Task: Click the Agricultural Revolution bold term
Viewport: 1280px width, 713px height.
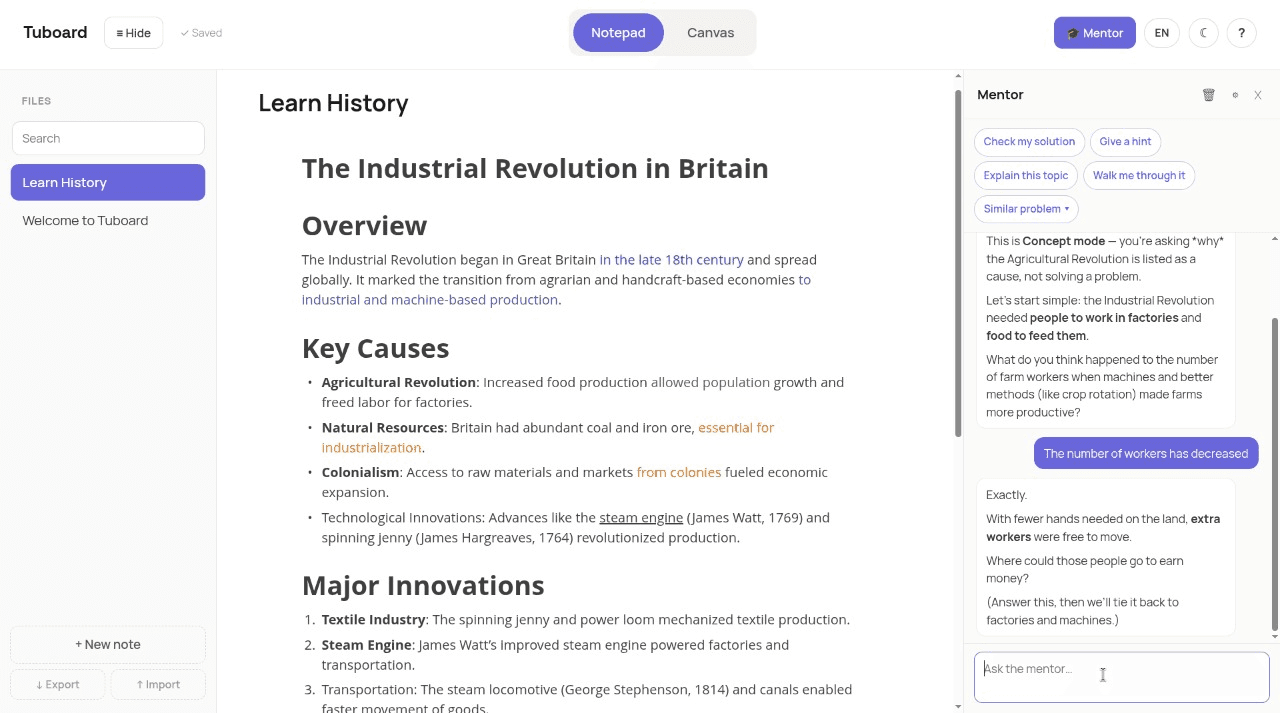Action: pyautogui.click(x=398, y=383)
